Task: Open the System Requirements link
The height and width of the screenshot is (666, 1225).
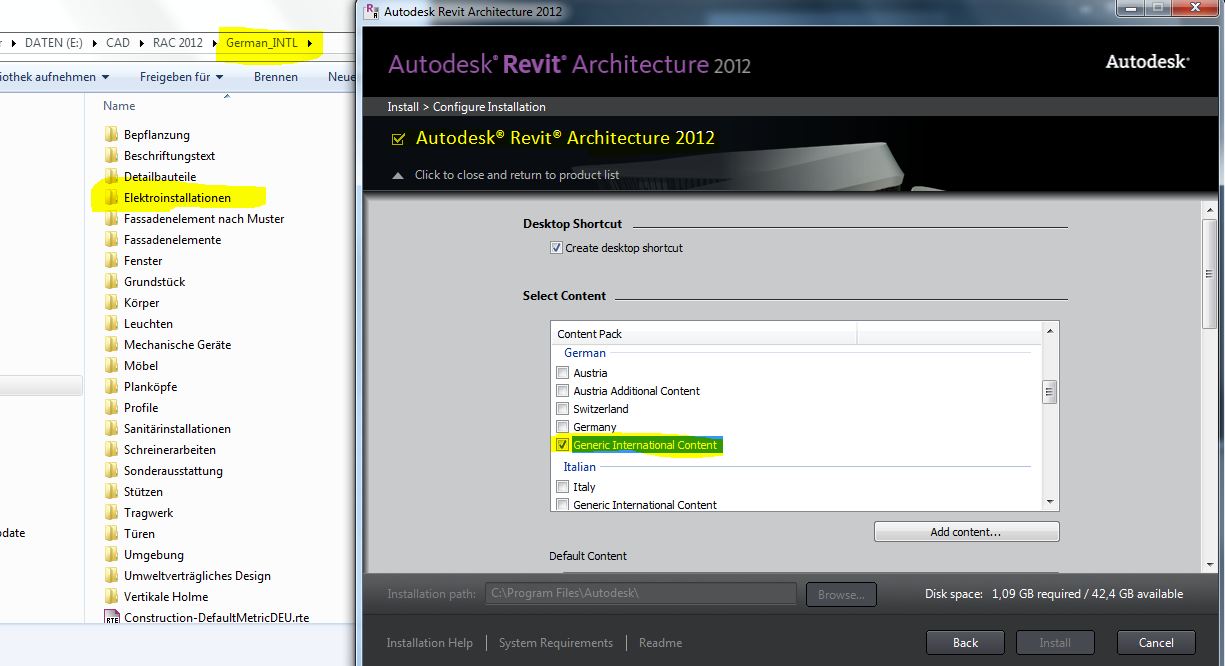Action: [556, 643]
